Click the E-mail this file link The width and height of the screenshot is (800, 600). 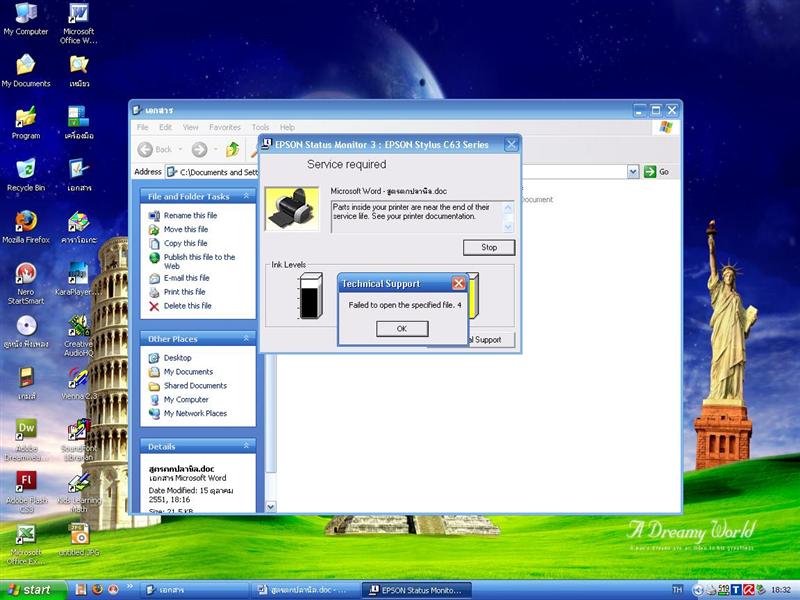pos(187,278)
